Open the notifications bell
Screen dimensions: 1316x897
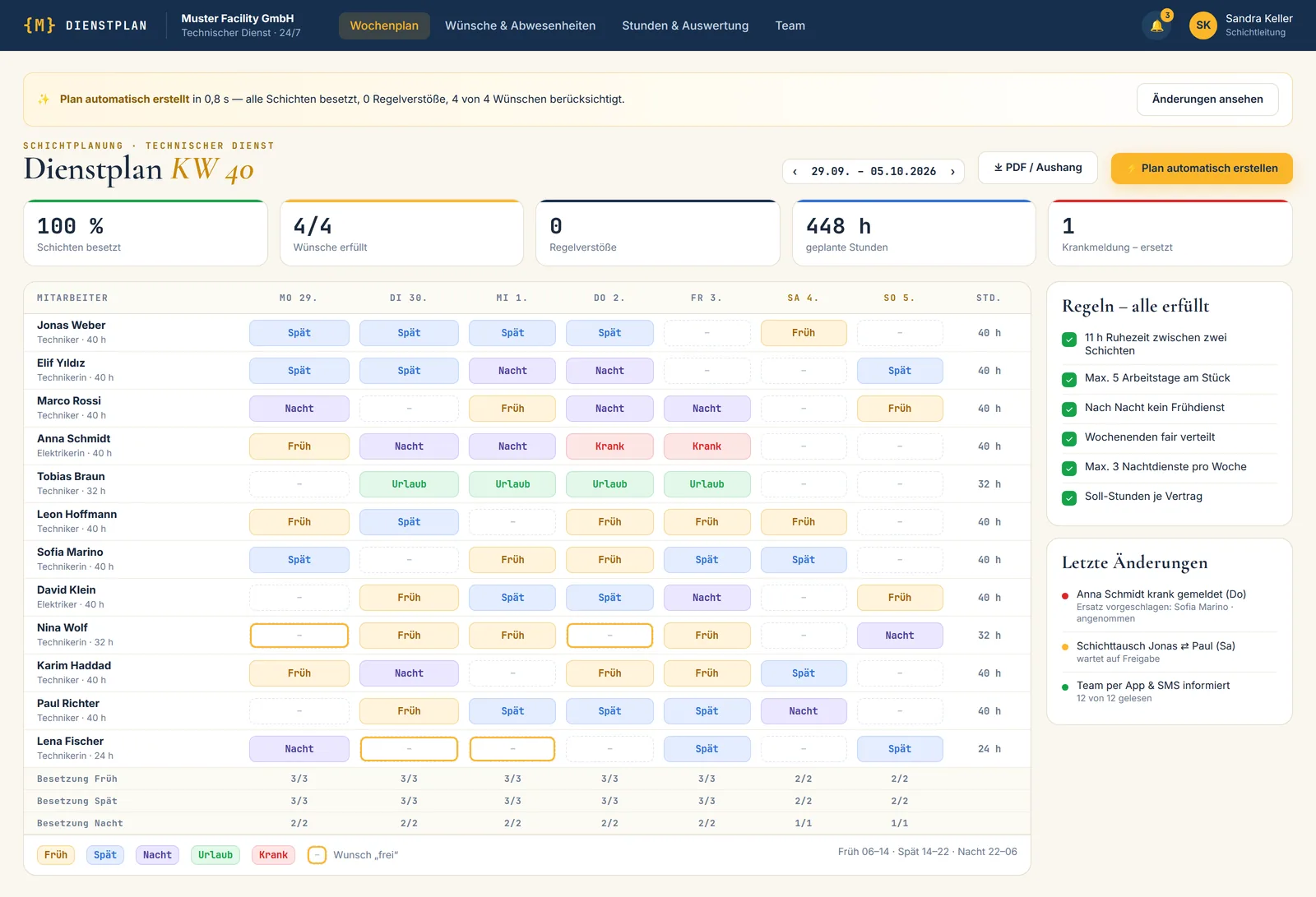point(1156,25)
